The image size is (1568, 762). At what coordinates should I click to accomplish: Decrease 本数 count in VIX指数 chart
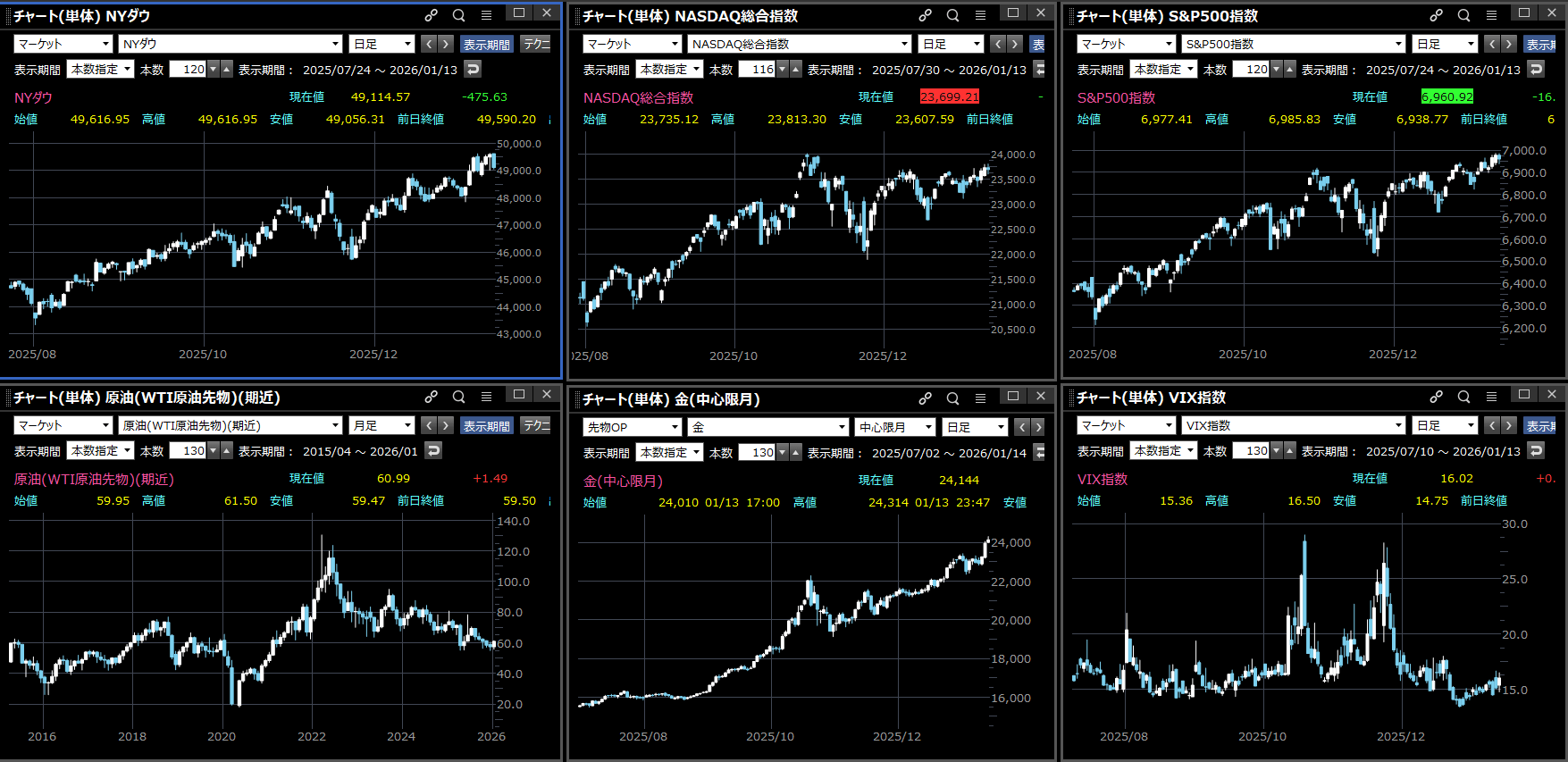pos(1276,451)
